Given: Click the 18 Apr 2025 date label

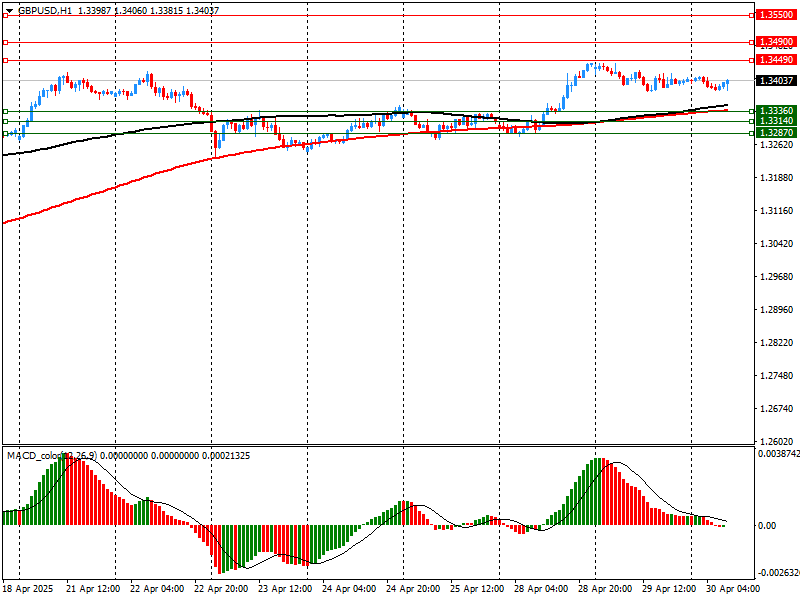Looking at the screenshot, I should (26, 589).
